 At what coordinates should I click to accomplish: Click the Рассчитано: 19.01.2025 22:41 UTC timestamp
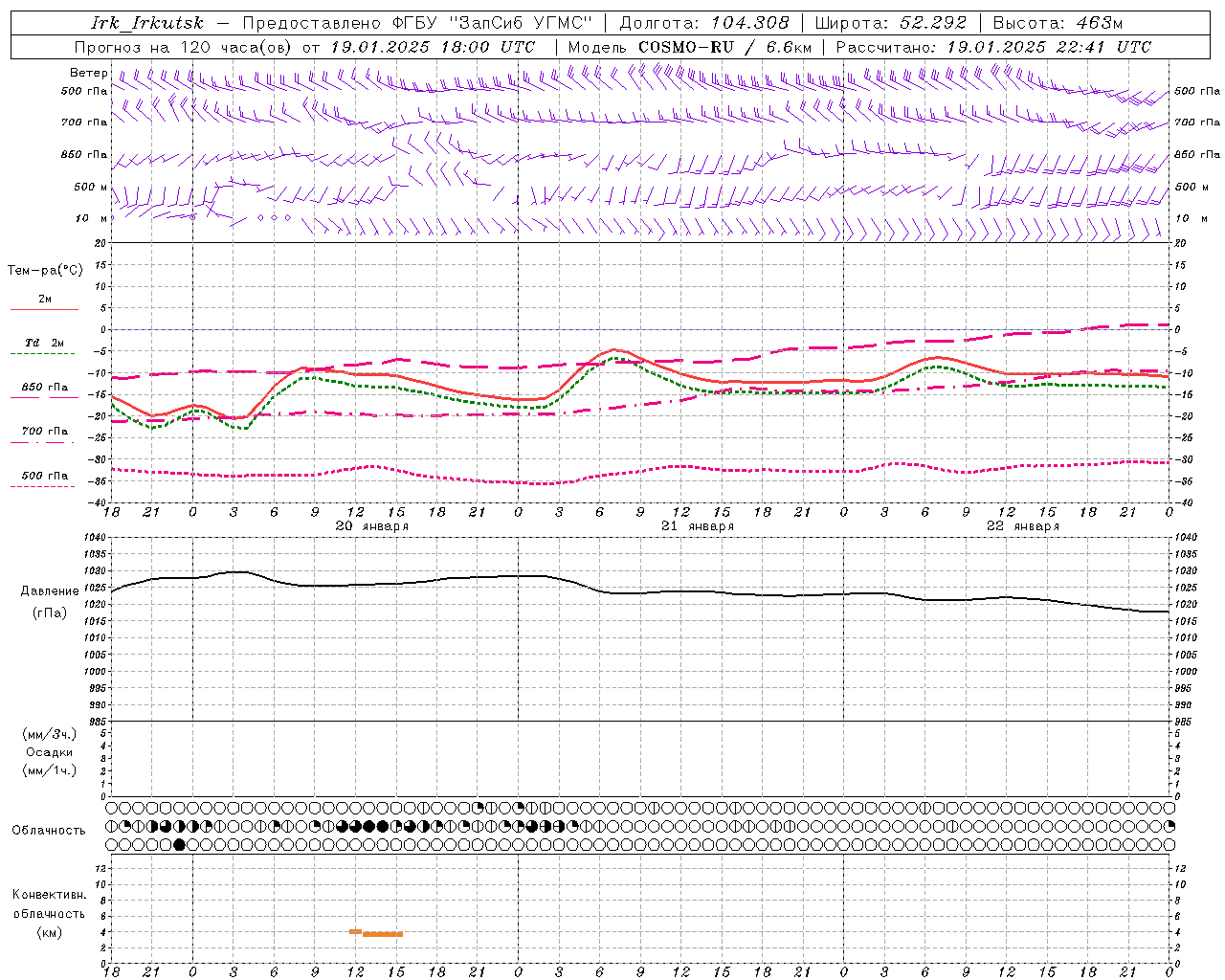[x=993, y=47]
